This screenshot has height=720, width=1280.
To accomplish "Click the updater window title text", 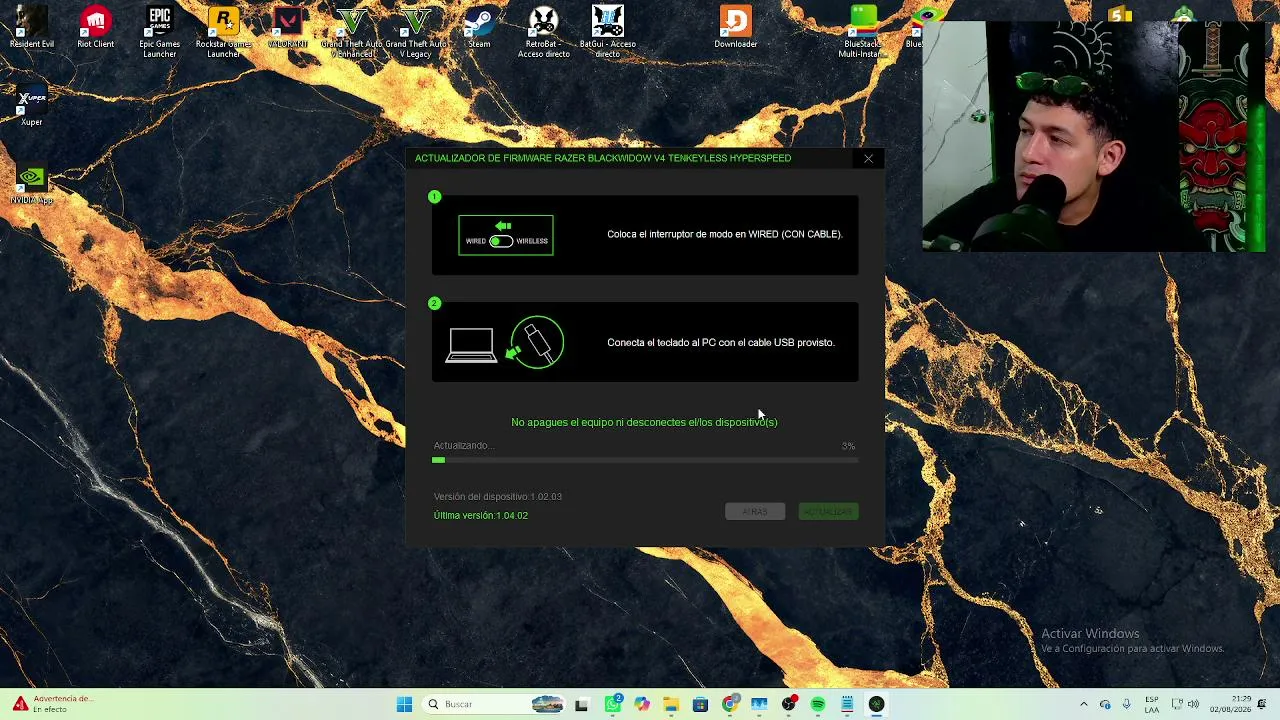I will (603, 158).
